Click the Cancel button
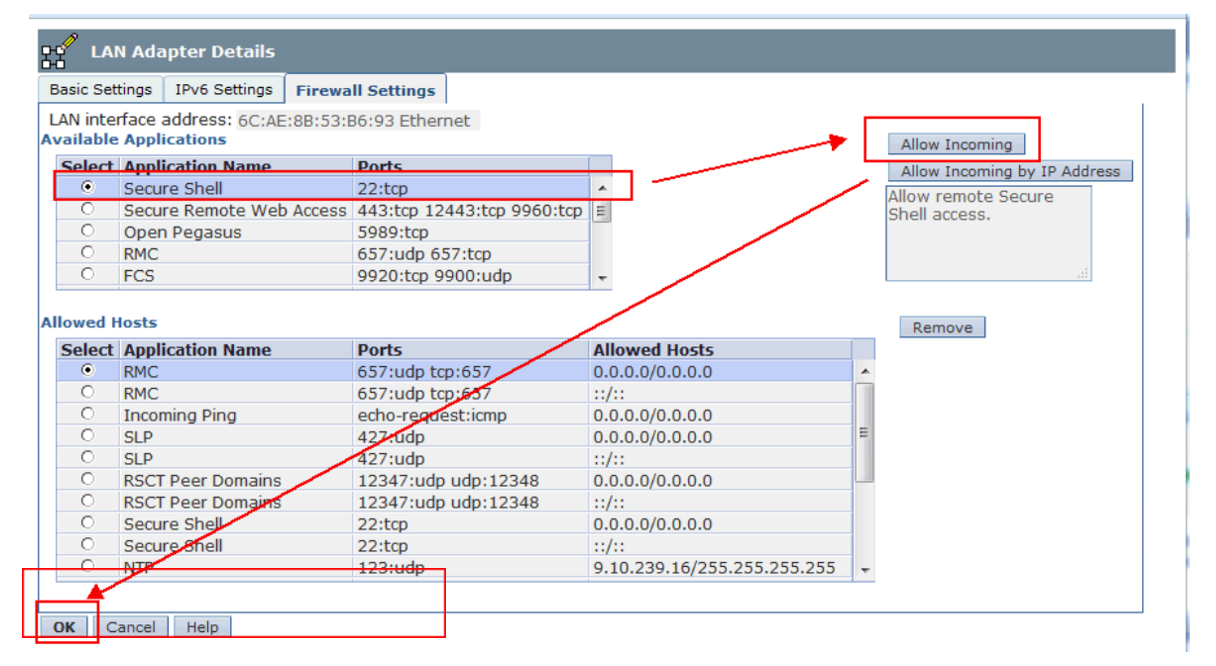The image size is (1216, 666). click(x=131, y=627)
